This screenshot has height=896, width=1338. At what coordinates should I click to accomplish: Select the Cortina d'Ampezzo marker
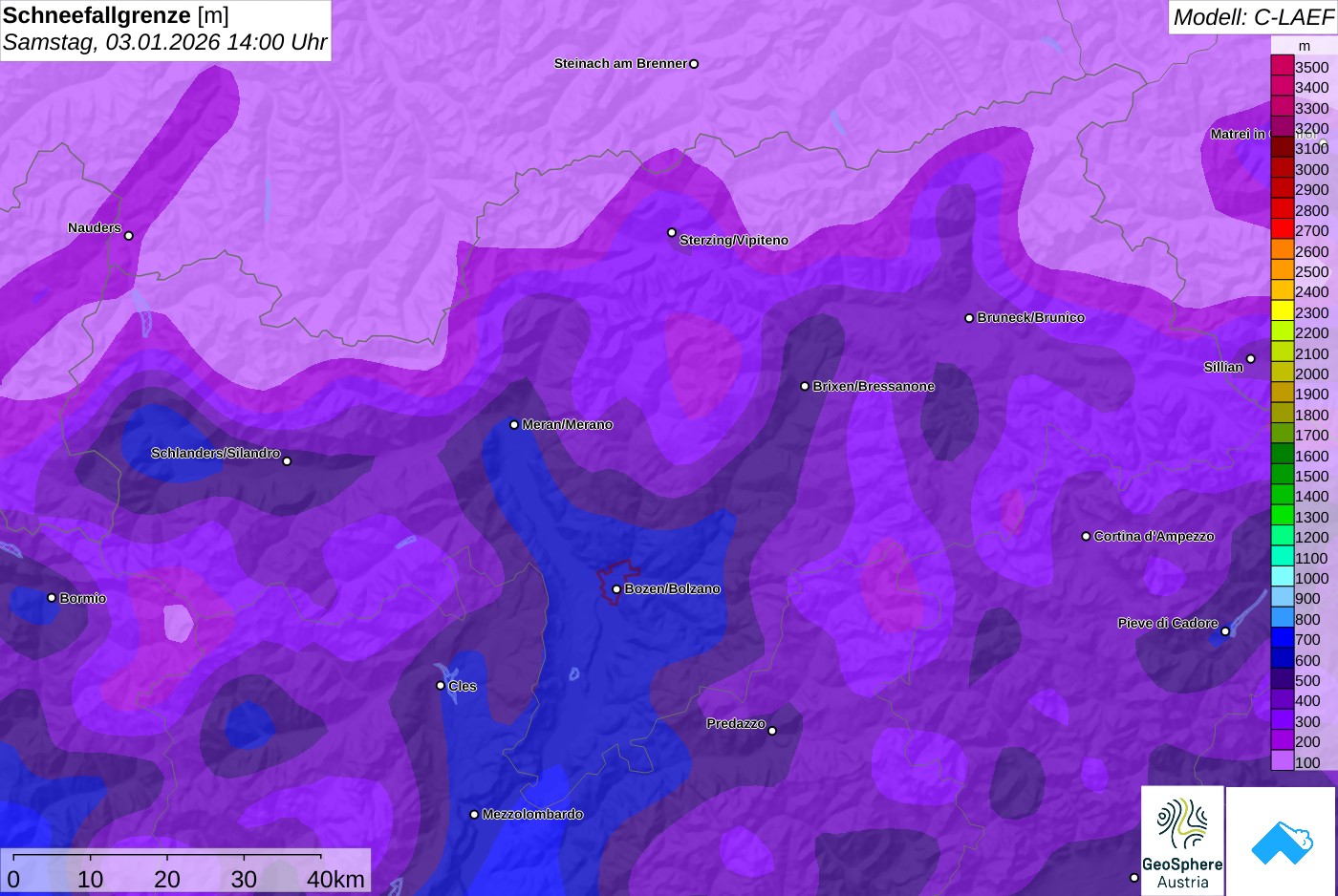click(1086, 537)
